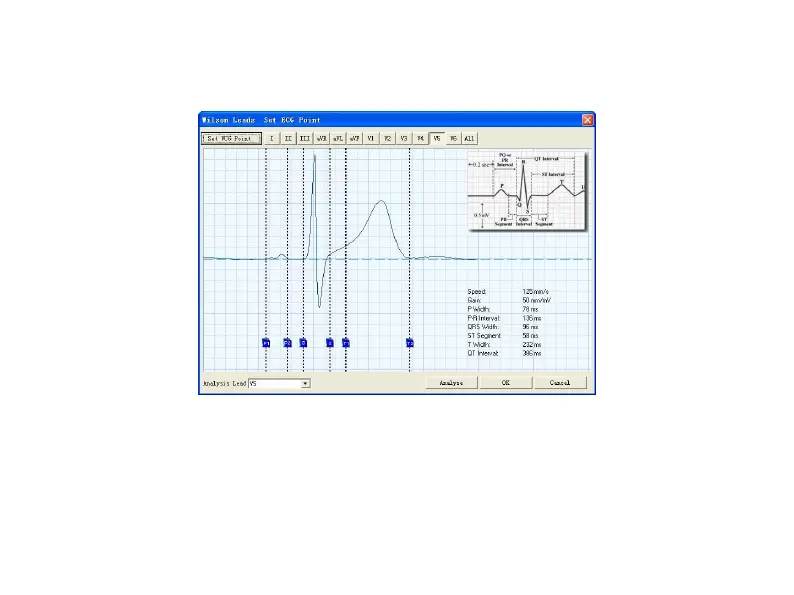Click the Cancel button
The image size is (794, 595).
(560, 383)
